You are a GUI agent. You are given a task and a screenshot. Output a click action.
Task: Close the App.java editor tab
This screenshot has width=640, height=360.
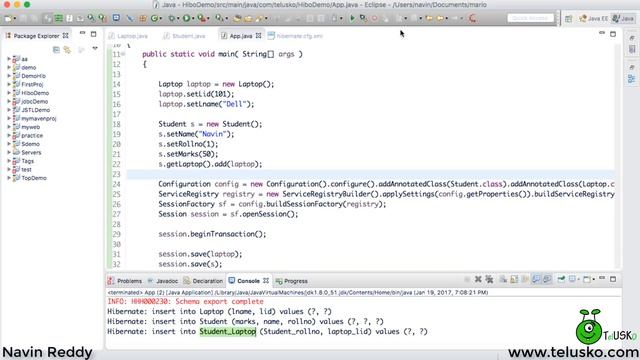tap(258, 36)
